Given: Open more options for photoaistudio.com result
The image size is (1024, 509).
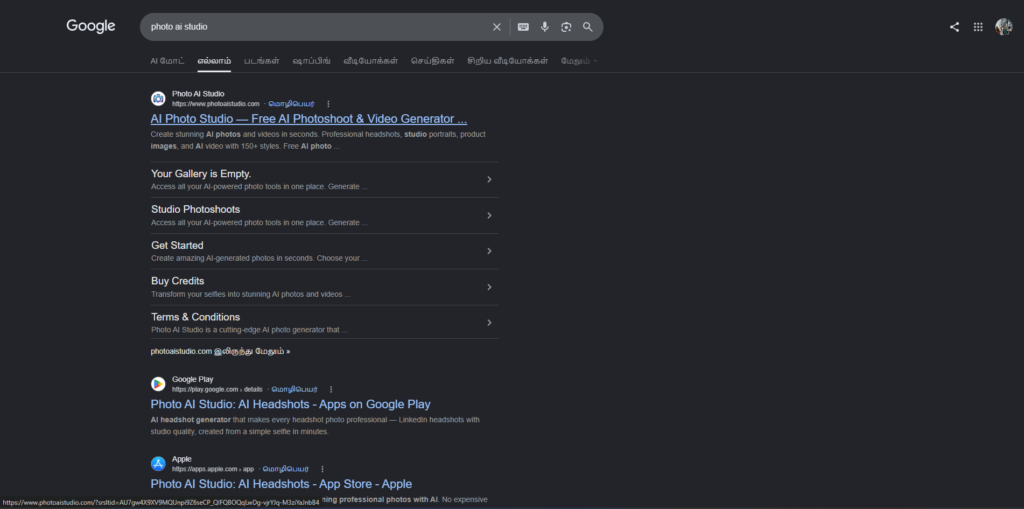Looking at the screenshot, I should pyautogui.click(x=328, y=104).
